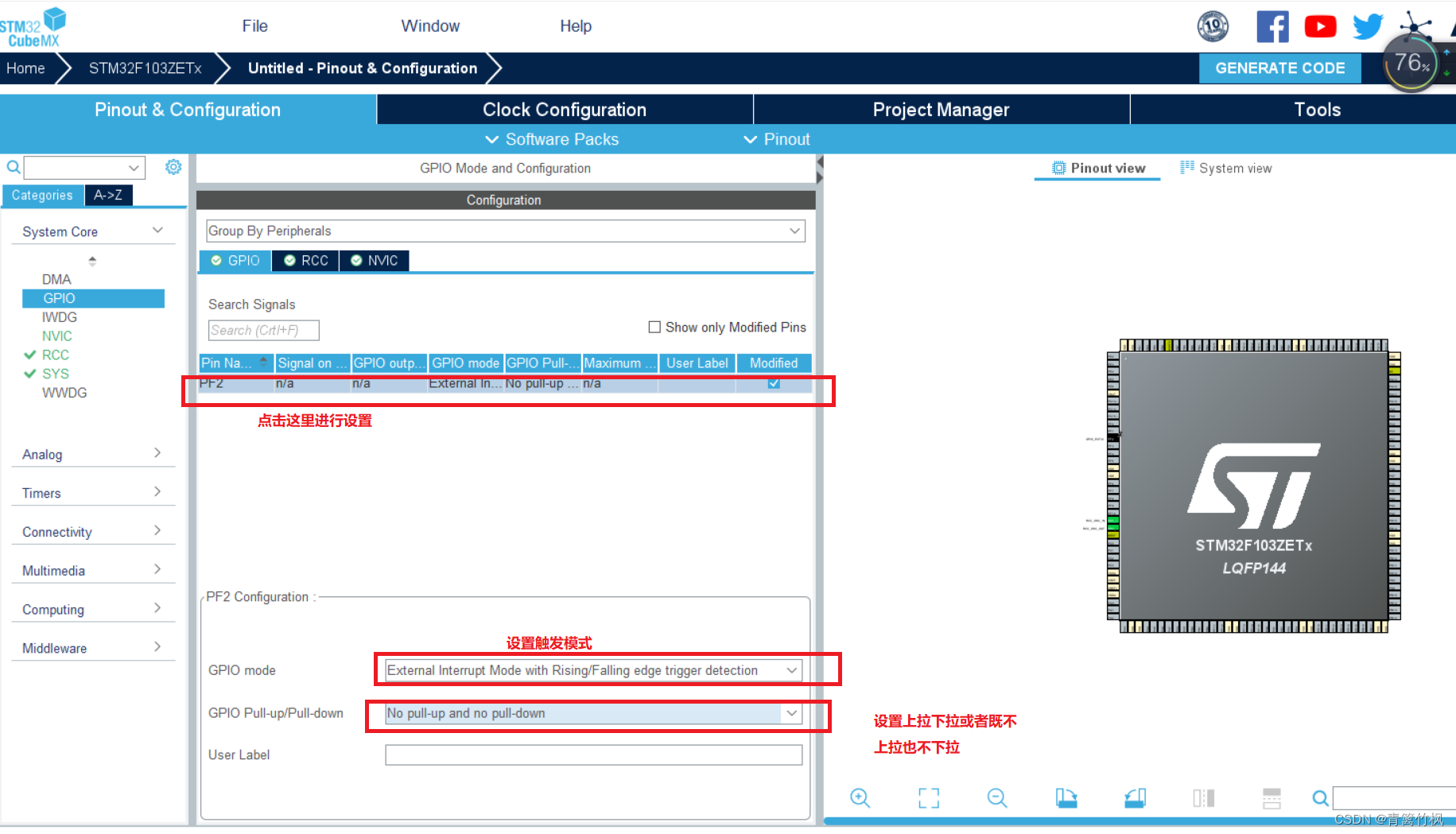The width and height of the screenshot is (1456, 834).
Task: Select the zoom in tool below the pinout
Action: [860, 798]
